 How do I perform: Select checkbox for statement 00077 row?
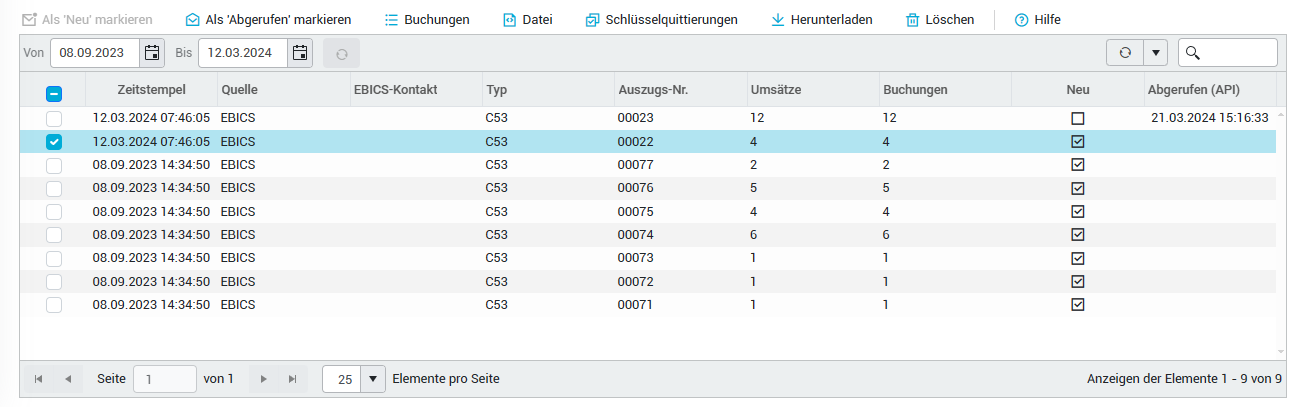tap(54, 165)
